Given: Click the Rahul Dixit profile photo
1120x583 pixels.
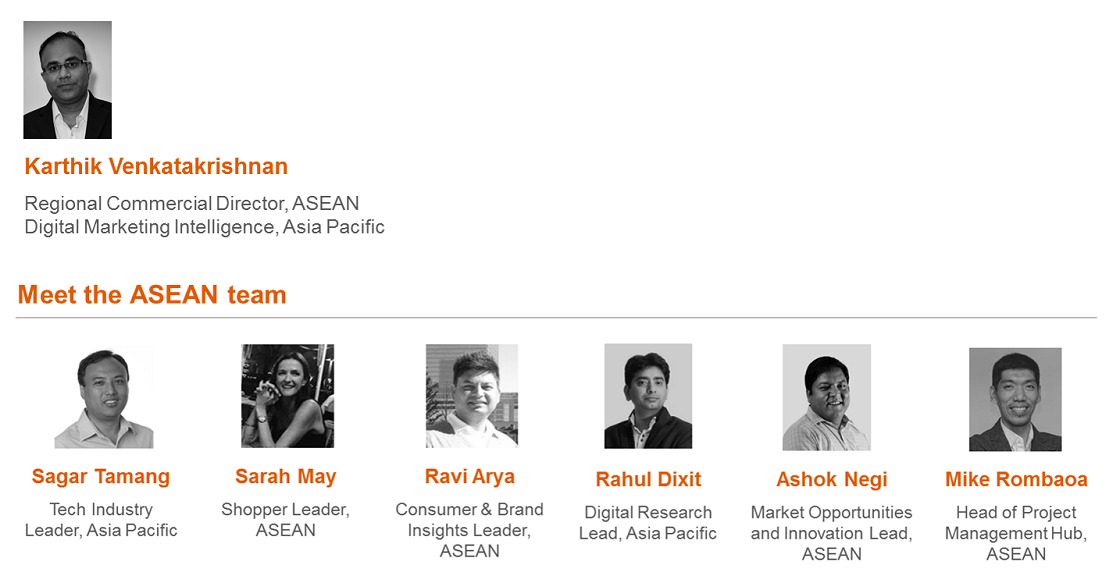Looking at the screenshot, I should click(x=648, y=396).
